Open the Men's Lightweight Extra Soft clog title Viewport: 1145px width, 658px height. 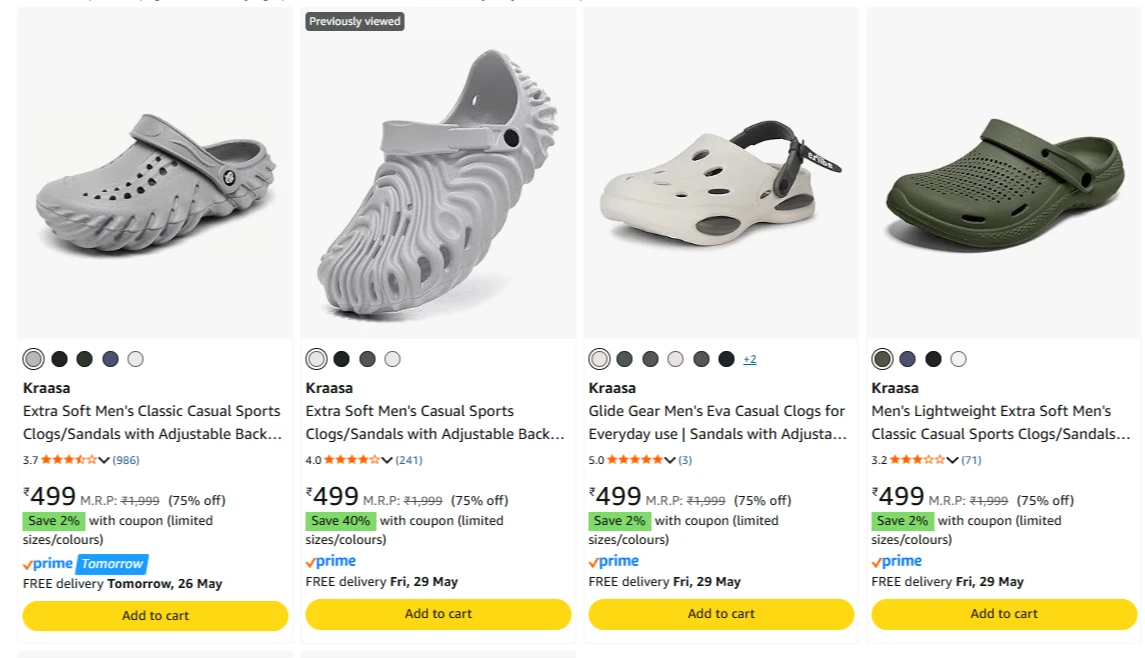click(x=1000, y=422)
